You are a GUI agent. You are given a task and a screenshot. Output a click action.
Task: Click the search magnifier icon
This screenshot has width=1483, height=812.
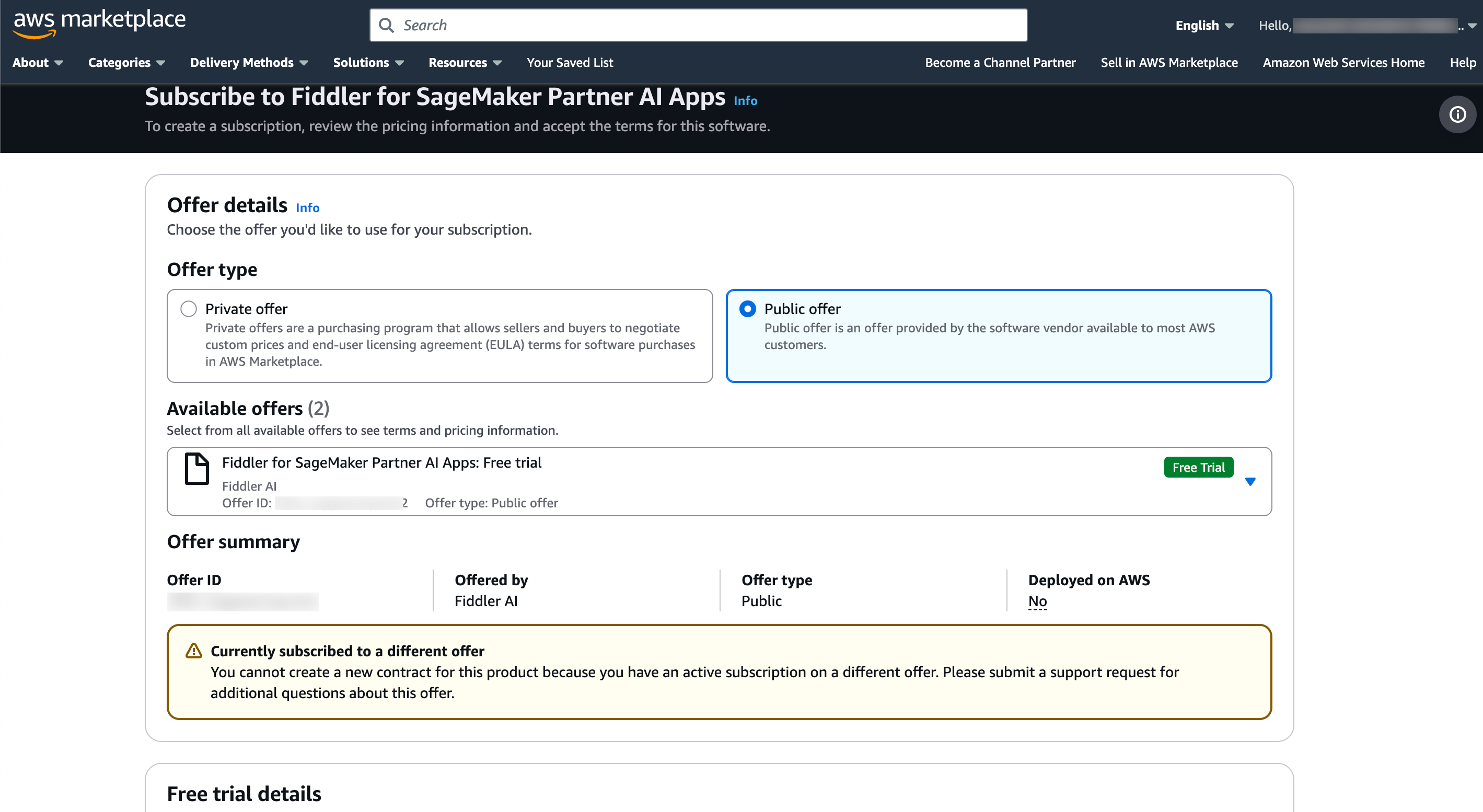click(x=387, y=25)
